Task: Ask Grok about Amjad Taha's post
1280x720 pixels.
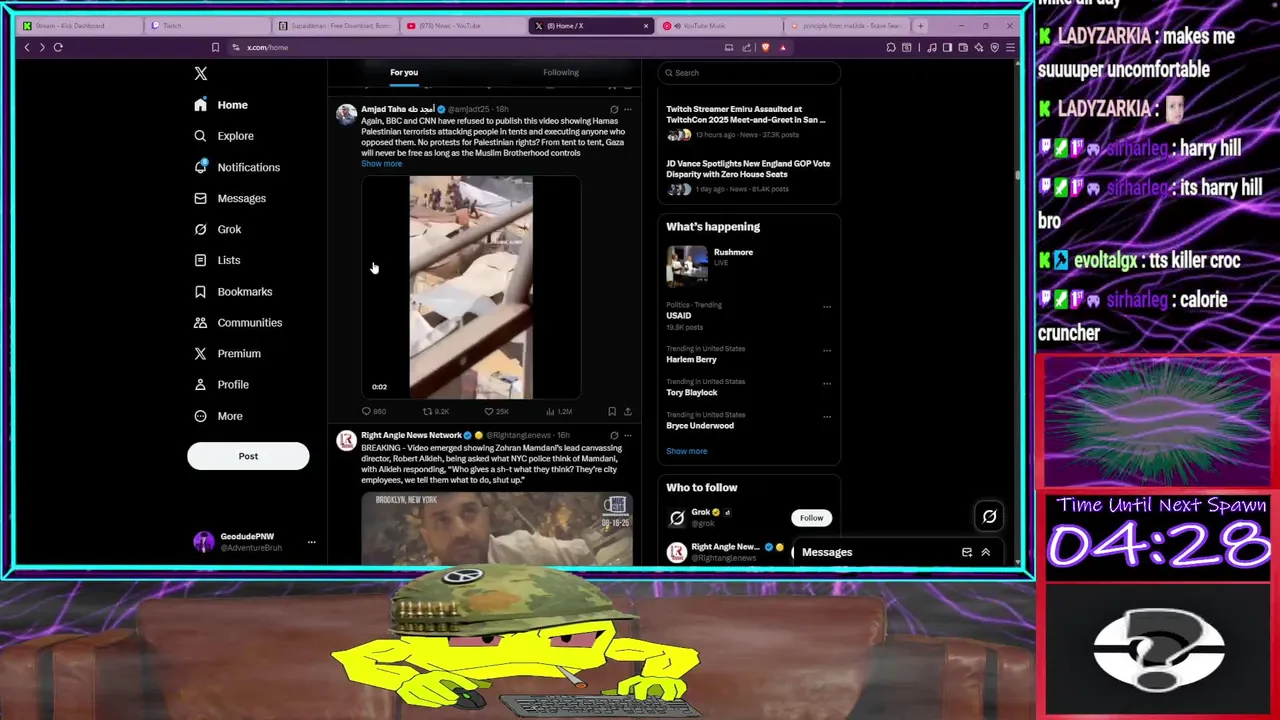Action: click(x=614, y=109)
